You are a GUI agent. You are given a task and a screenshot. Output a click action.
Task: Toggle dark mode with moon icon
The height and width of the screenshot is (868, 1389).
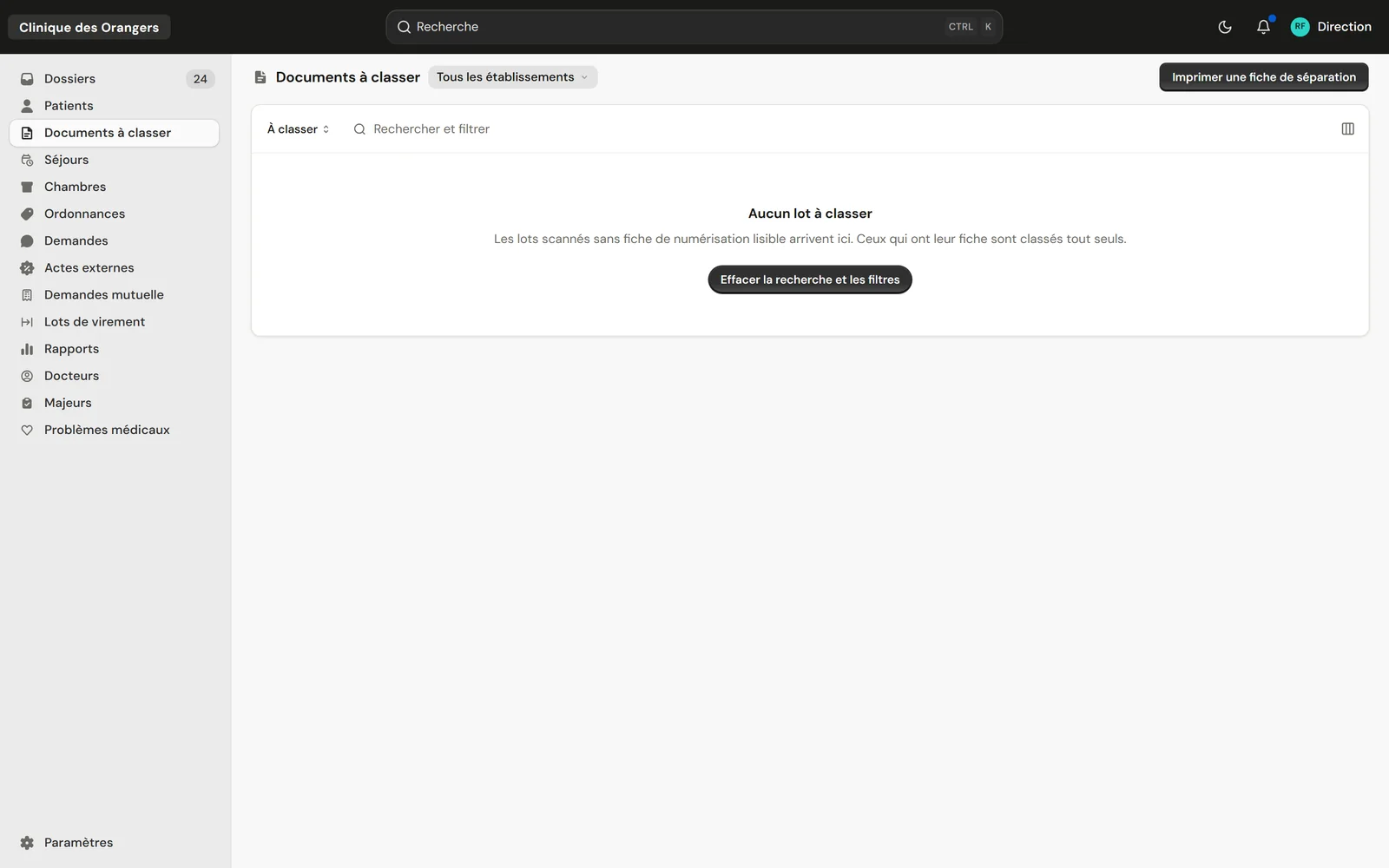tap(1225, 27)
